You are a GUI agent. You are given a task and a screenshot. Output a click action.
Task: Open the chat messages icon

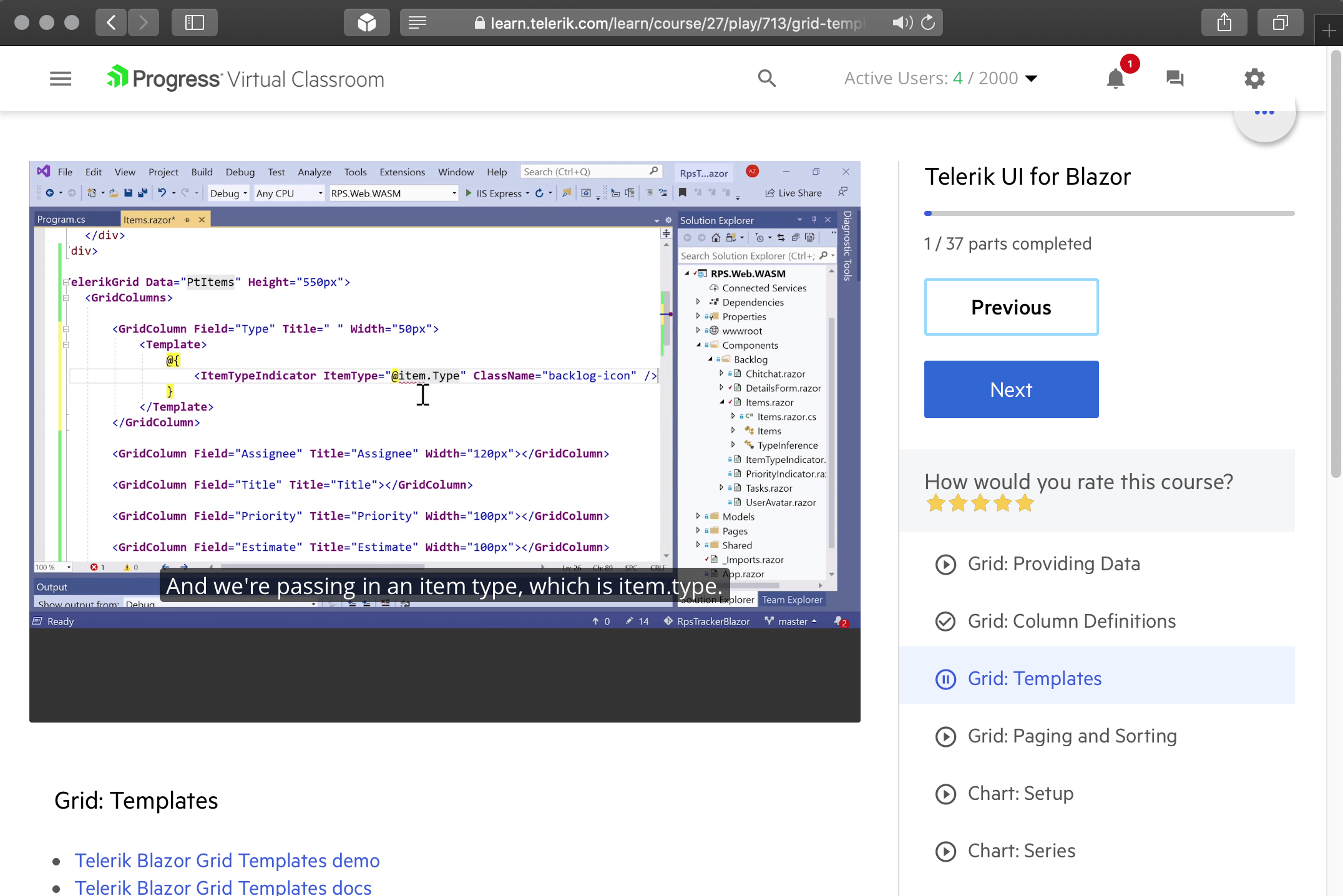pyautogui.click(x=1175, y=79)
